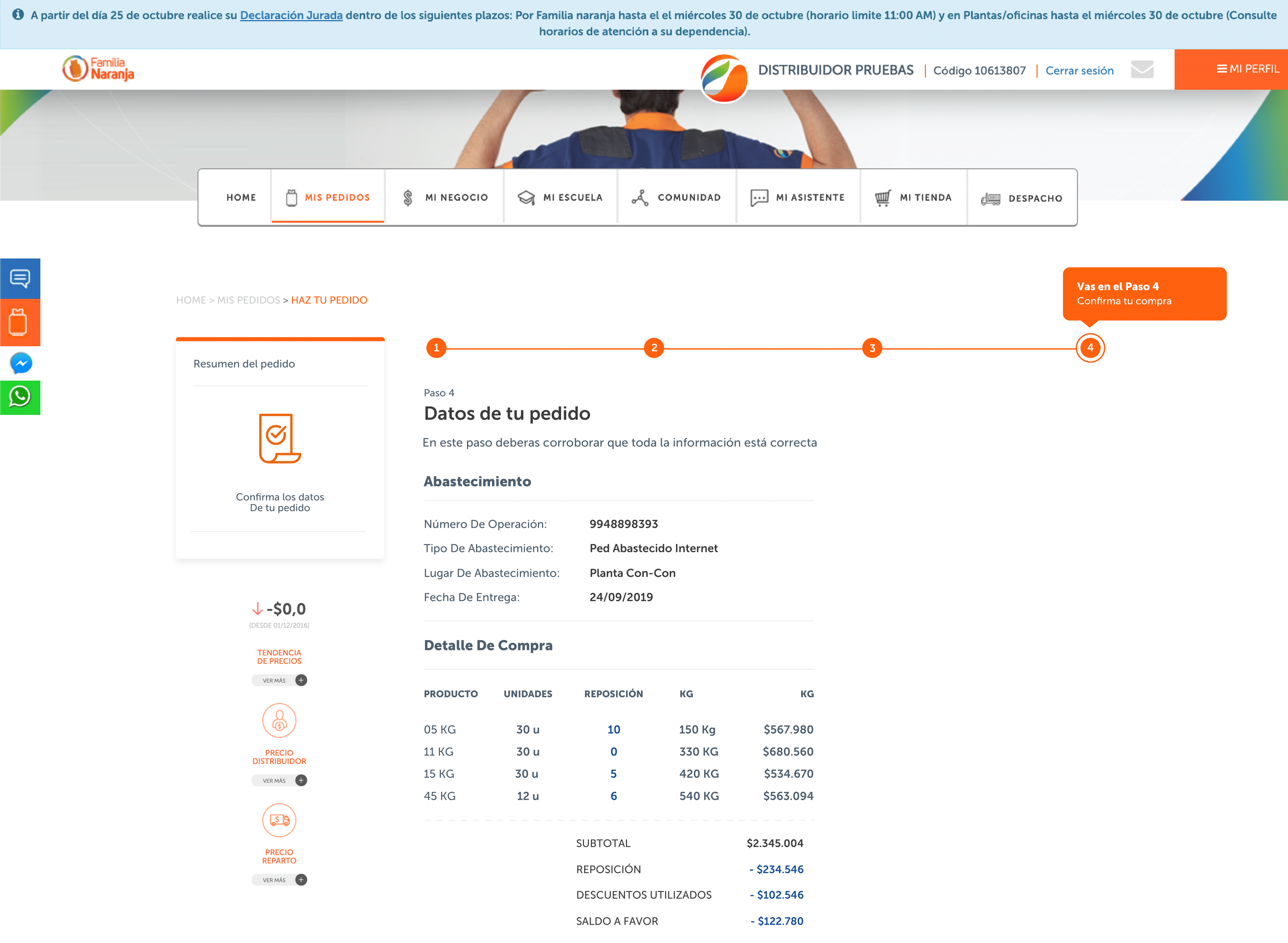Click reposición value 5 for 15 KG
Screen dimensions: 1288x943
click(614, 774)
